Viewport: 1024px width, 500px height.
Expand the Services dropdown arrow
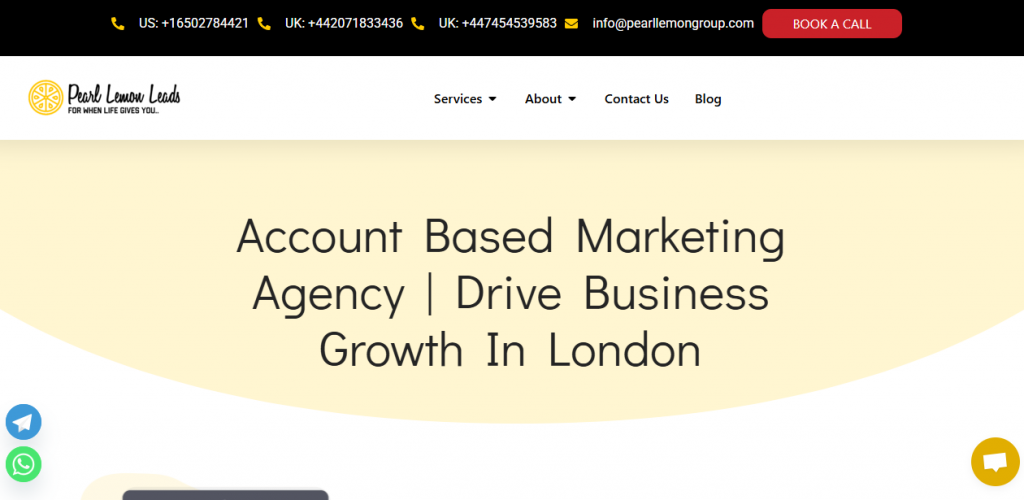point(492,99)
